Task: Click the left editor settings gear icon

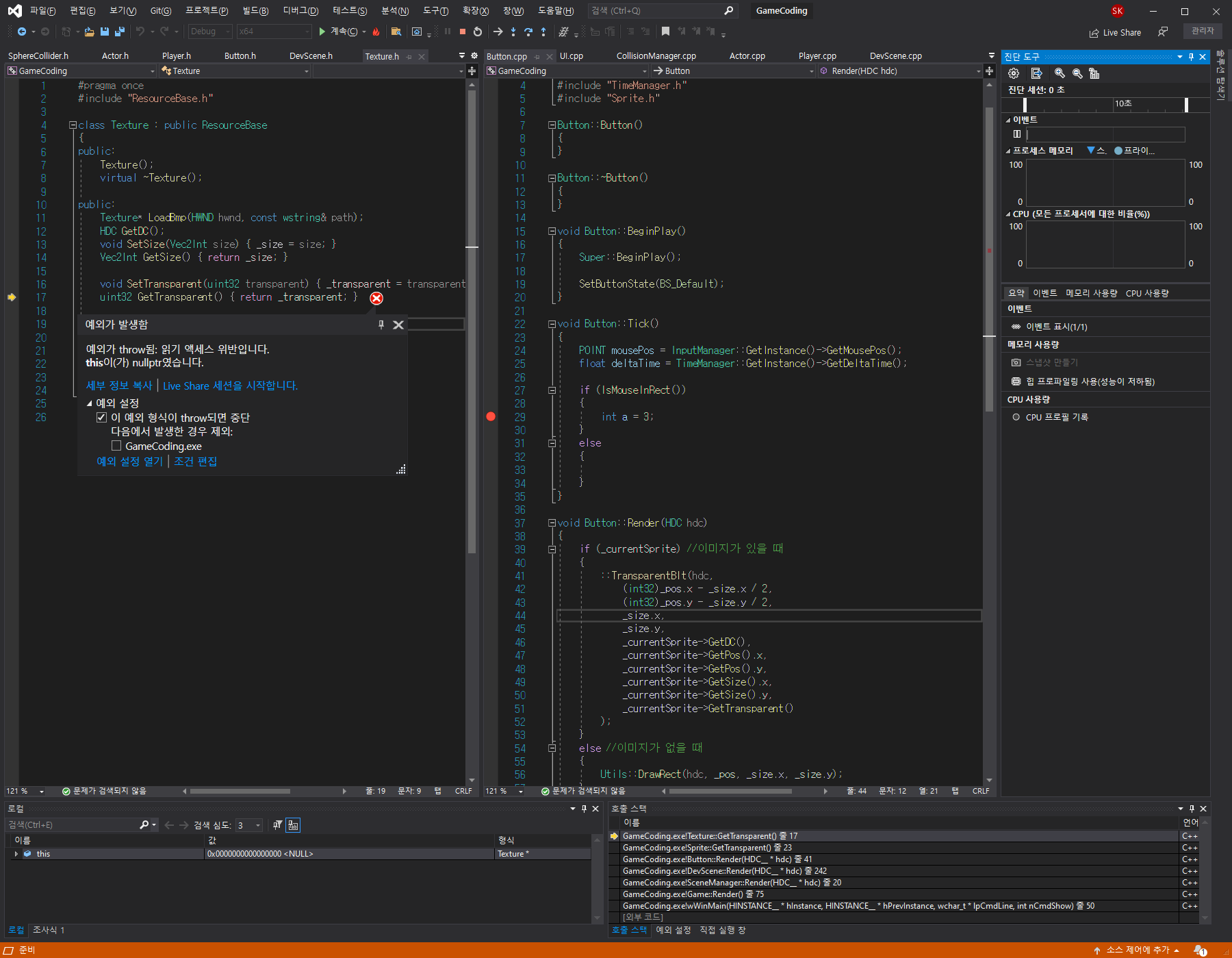Action: point(474,55)
